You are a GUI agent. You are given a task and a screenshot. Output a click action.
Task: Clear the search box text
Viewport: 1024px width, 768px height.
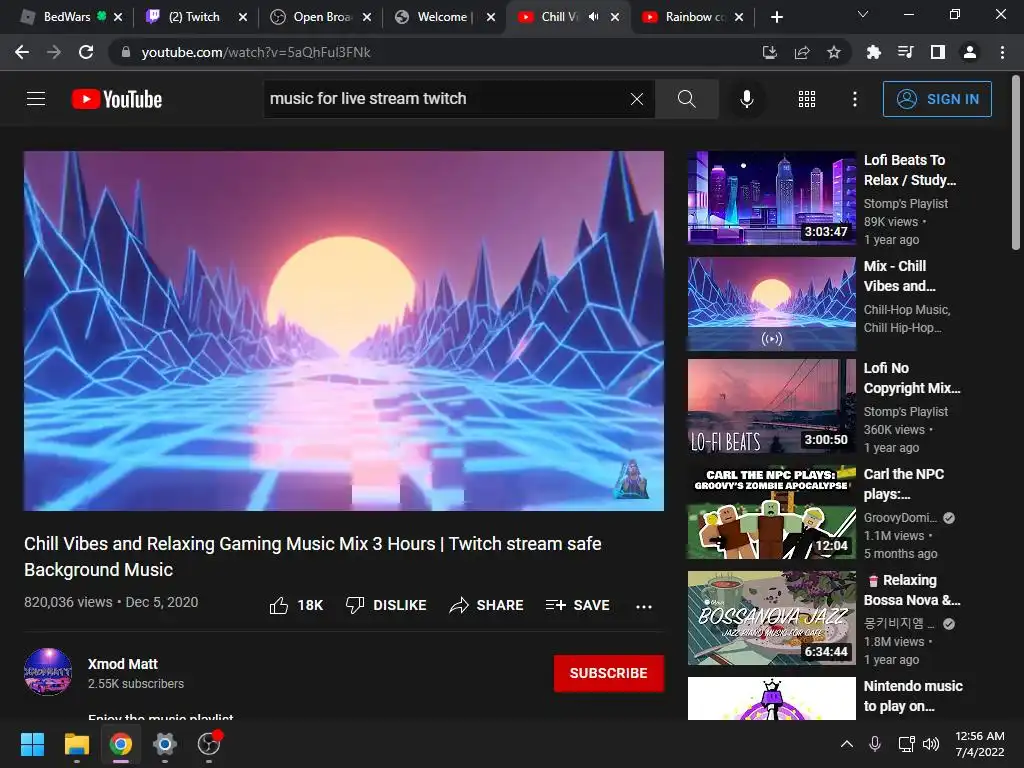click(x=637, y=99)
